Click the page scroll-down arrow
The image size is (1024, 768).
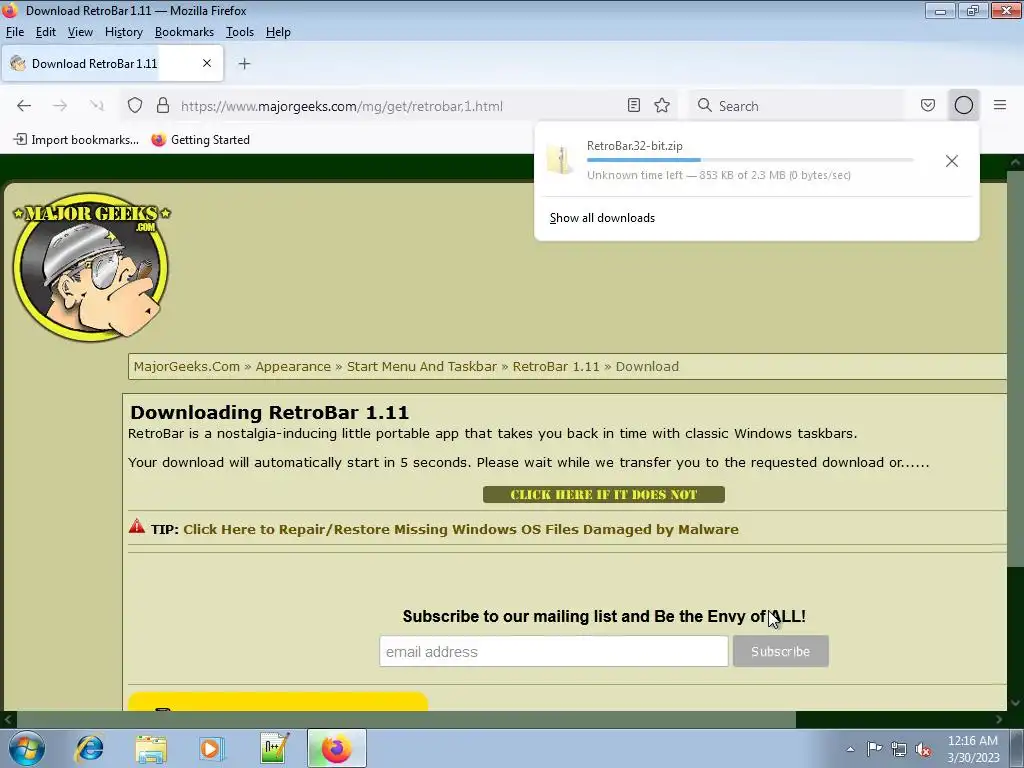[1015, 703]
